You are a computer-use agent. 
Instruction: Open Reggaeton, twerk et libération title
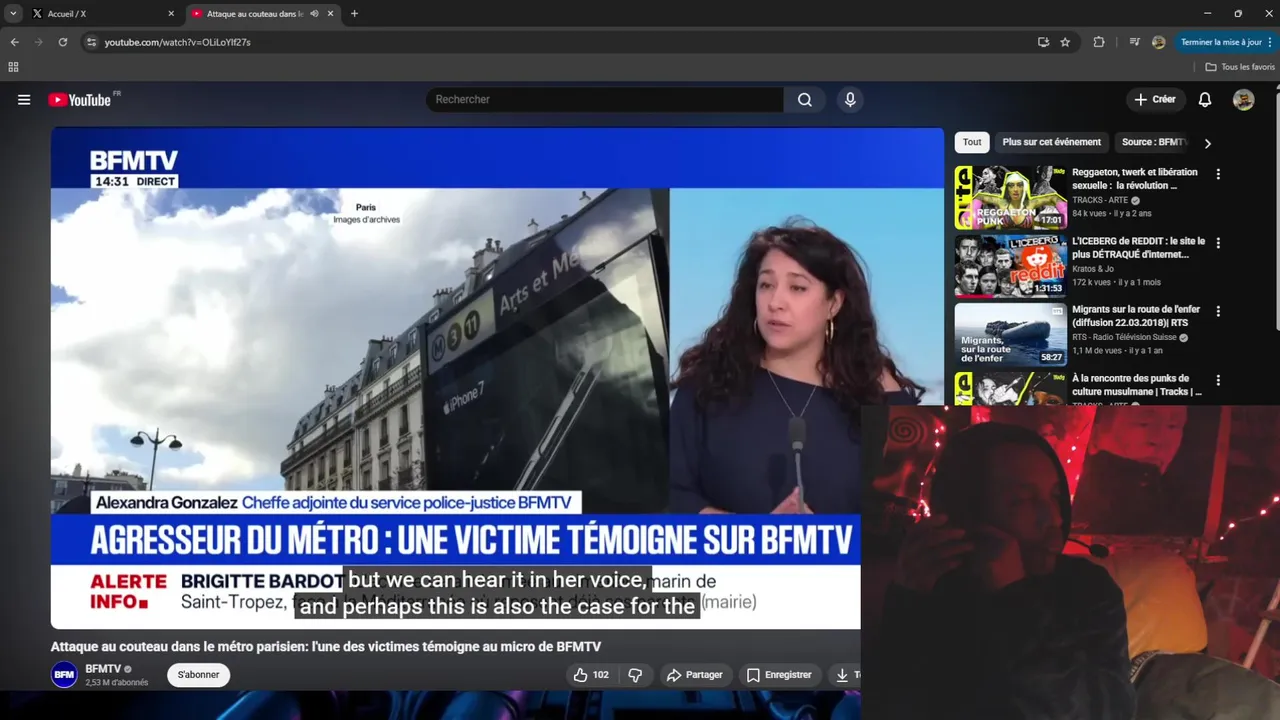1134,179
